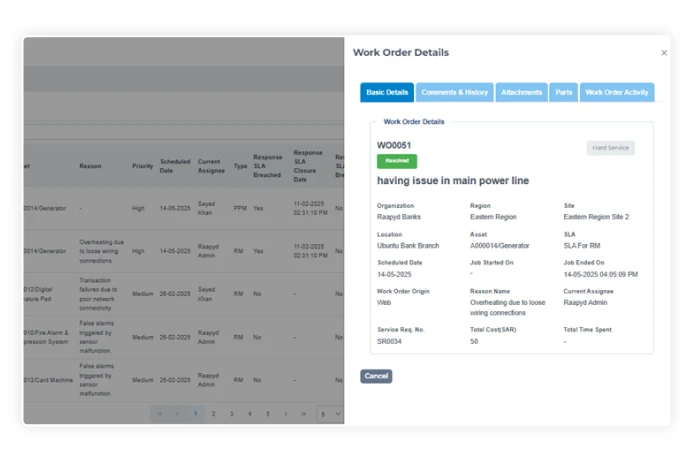Show the Parts tab
Image resolution: width=692 pixels, height=462 pixels.
[x=564, y=92]
